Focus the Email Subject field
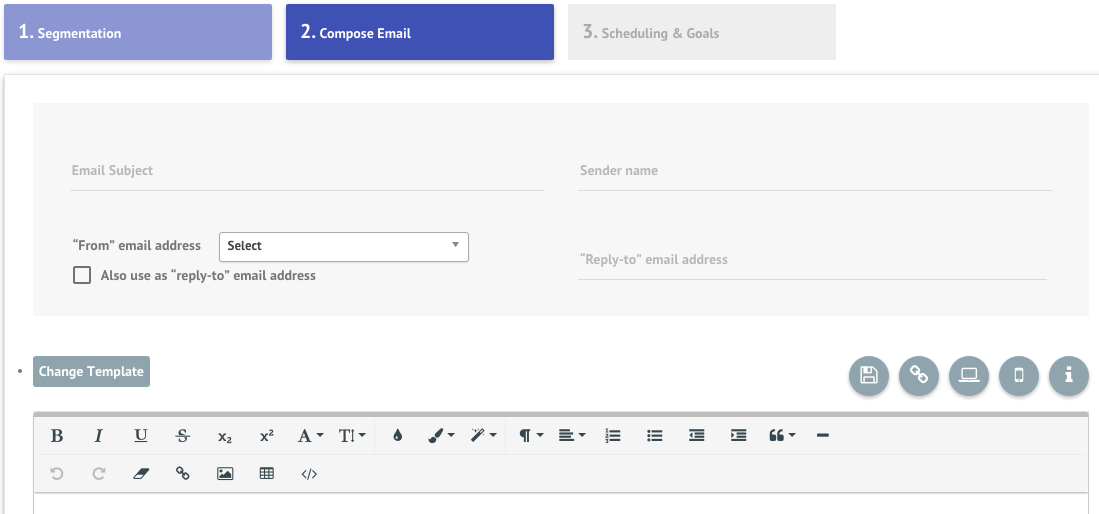 (307, 171)
